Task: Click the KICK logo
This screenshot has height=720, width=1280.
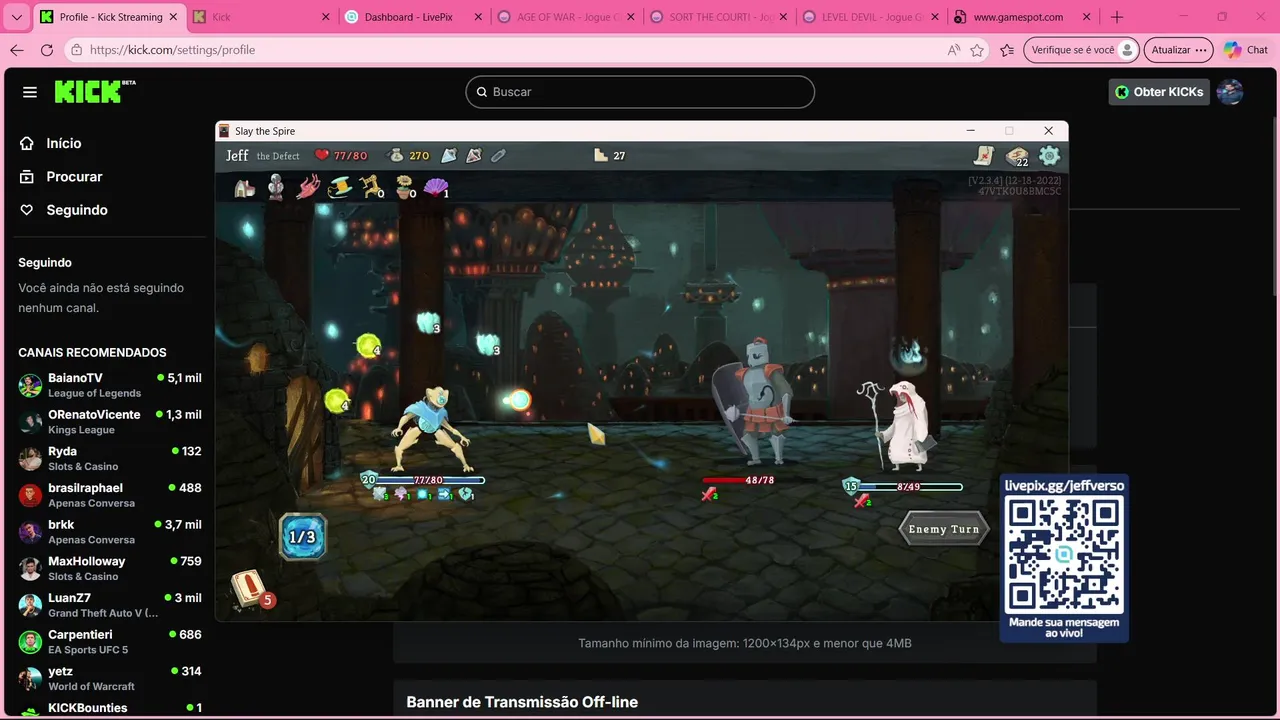Action: coord(94,91)
